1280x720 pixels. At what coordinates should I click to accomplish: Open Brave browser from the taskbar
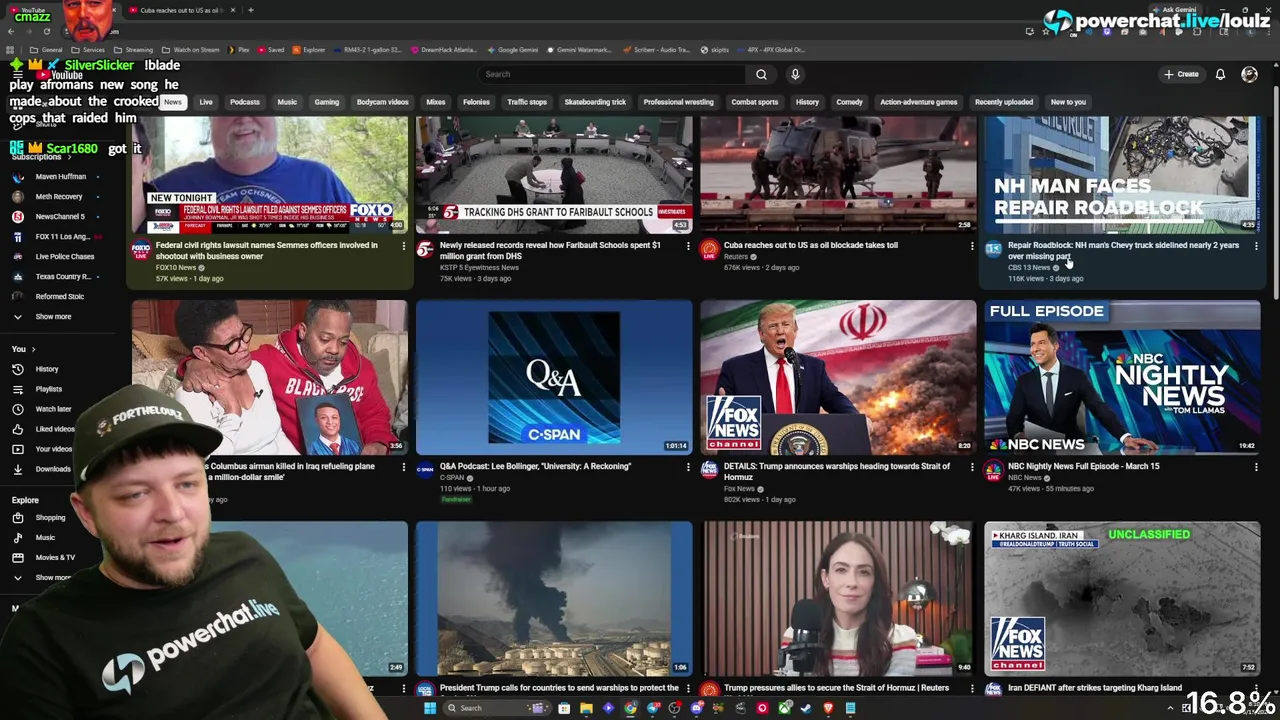point(828,708)
